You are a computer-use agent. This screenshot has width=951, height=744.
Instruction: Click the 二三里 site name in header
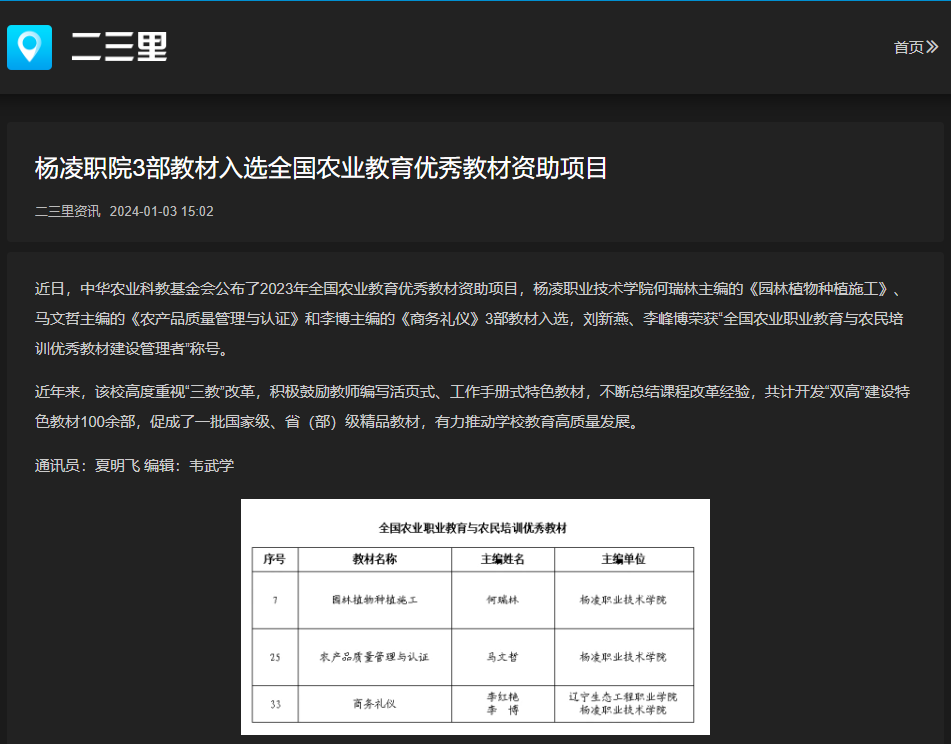point(119,47)
